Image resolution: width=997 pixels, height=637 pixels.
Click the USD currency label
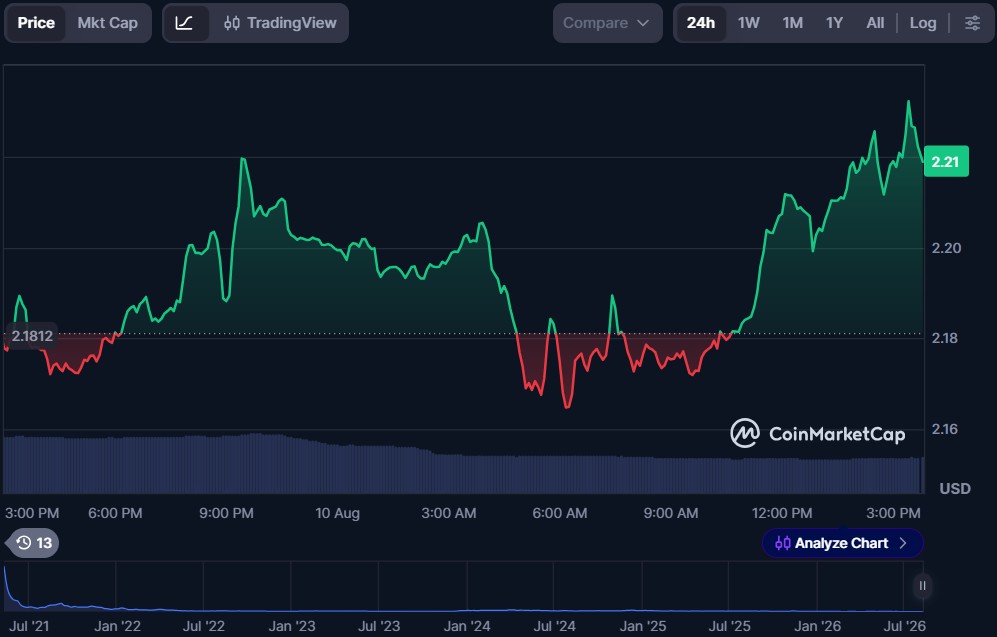(954, 488)
